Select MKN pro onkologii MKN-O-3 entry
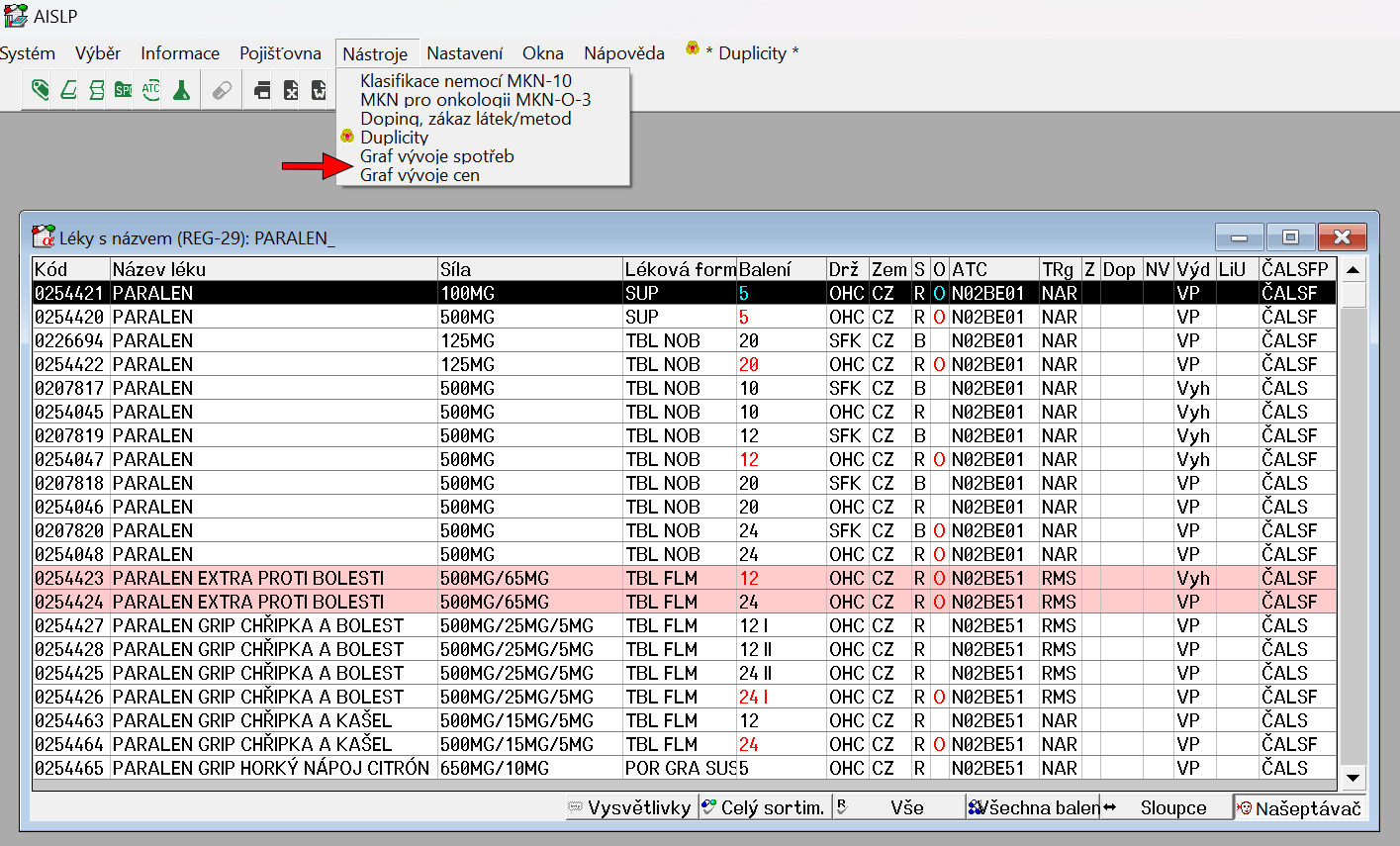The height and width of the screenshot is (846, 1400). (x=476, y=100)
